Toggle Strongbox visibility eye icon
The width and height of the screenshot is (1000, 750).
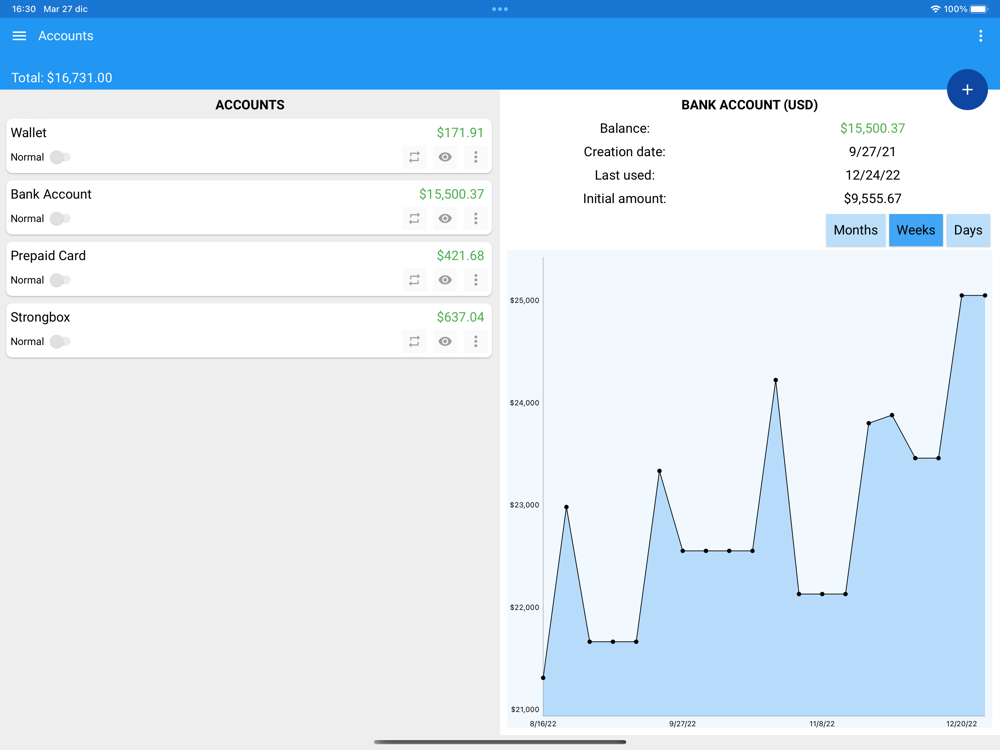tap(445, 341)
